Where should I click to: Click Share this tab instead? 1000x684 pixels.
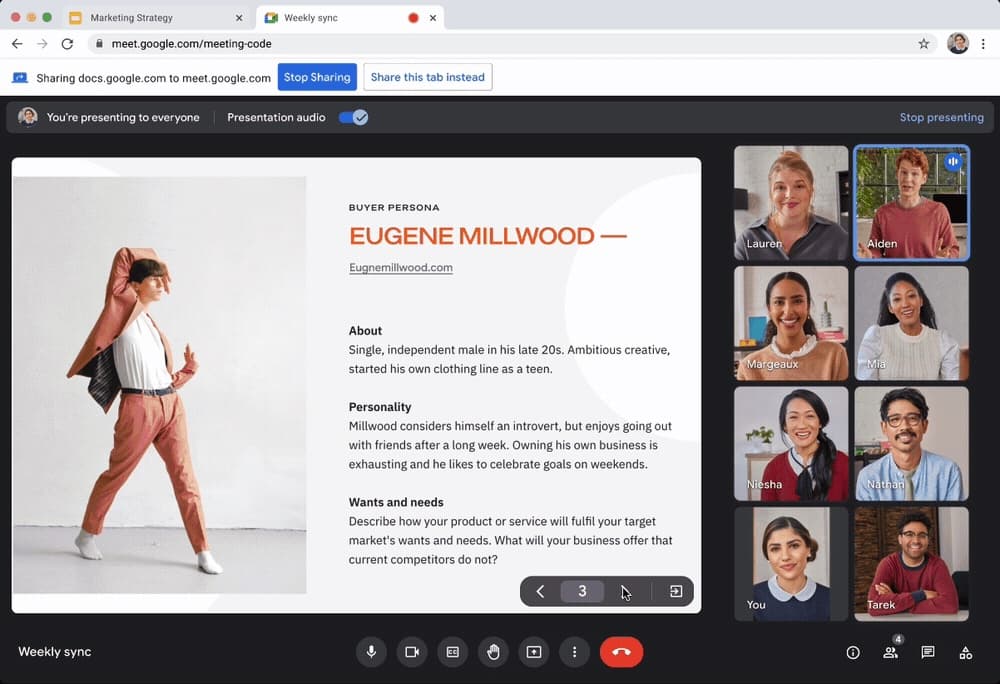point(427,77)
